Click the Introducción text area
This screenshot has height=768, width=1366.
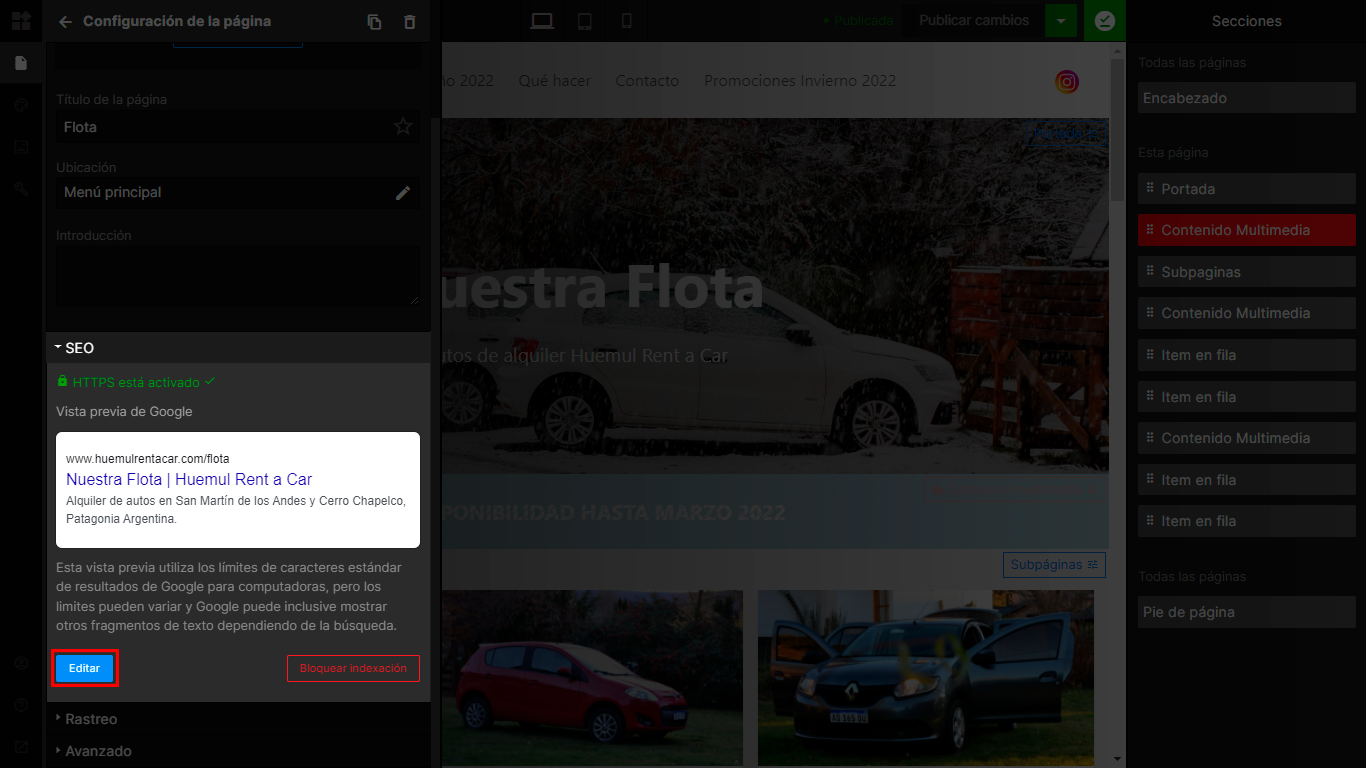click(x=237, y=275)
